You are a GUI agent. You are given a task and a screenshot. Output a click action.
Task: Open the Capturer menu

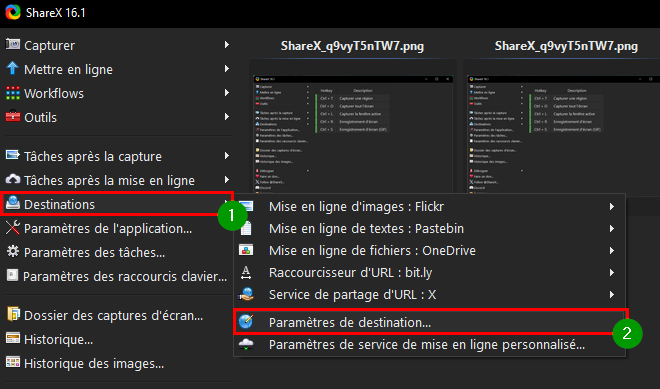[117, 45]
